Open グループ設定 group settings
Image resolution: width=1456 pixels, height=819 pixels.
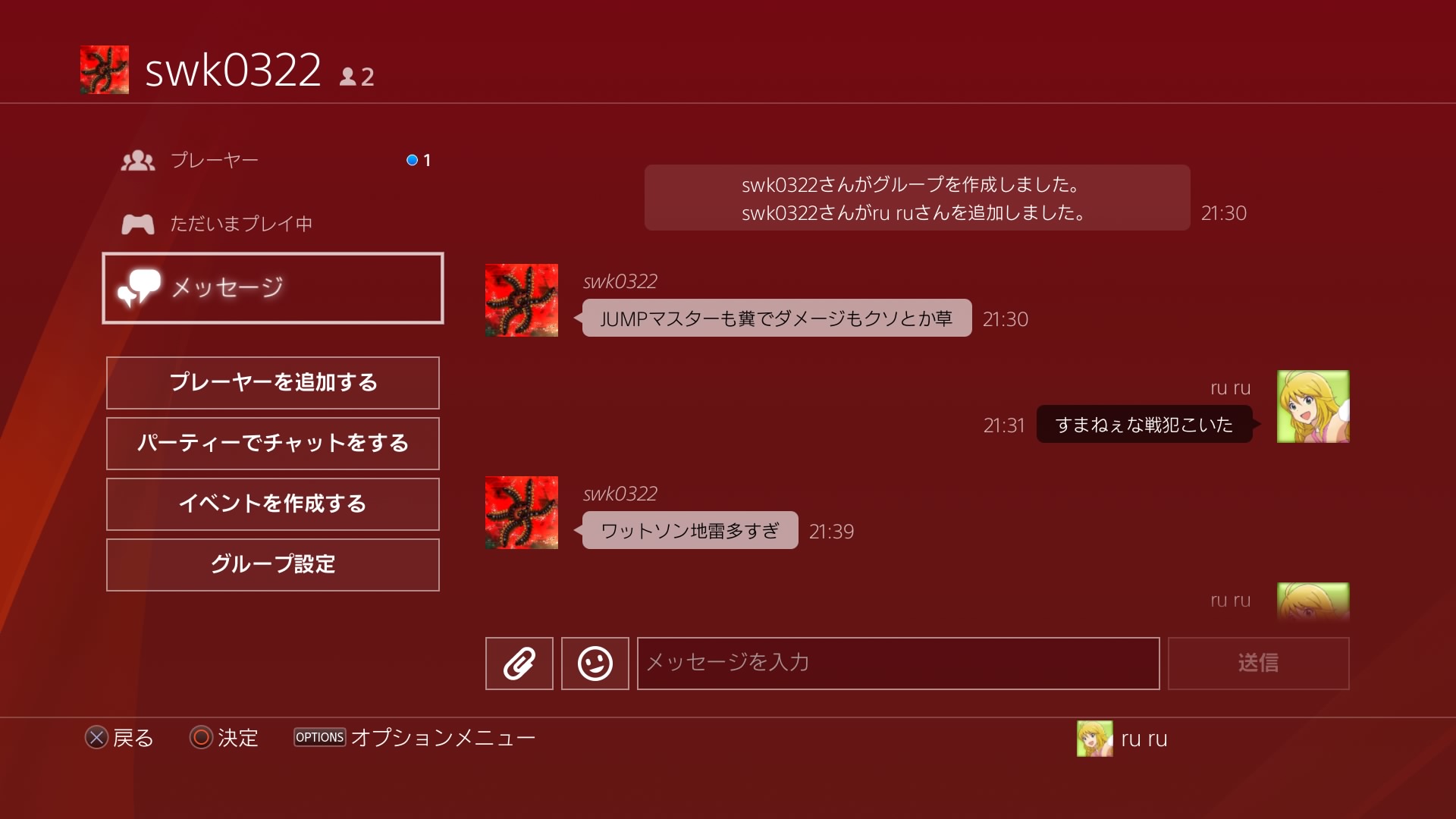273,565
